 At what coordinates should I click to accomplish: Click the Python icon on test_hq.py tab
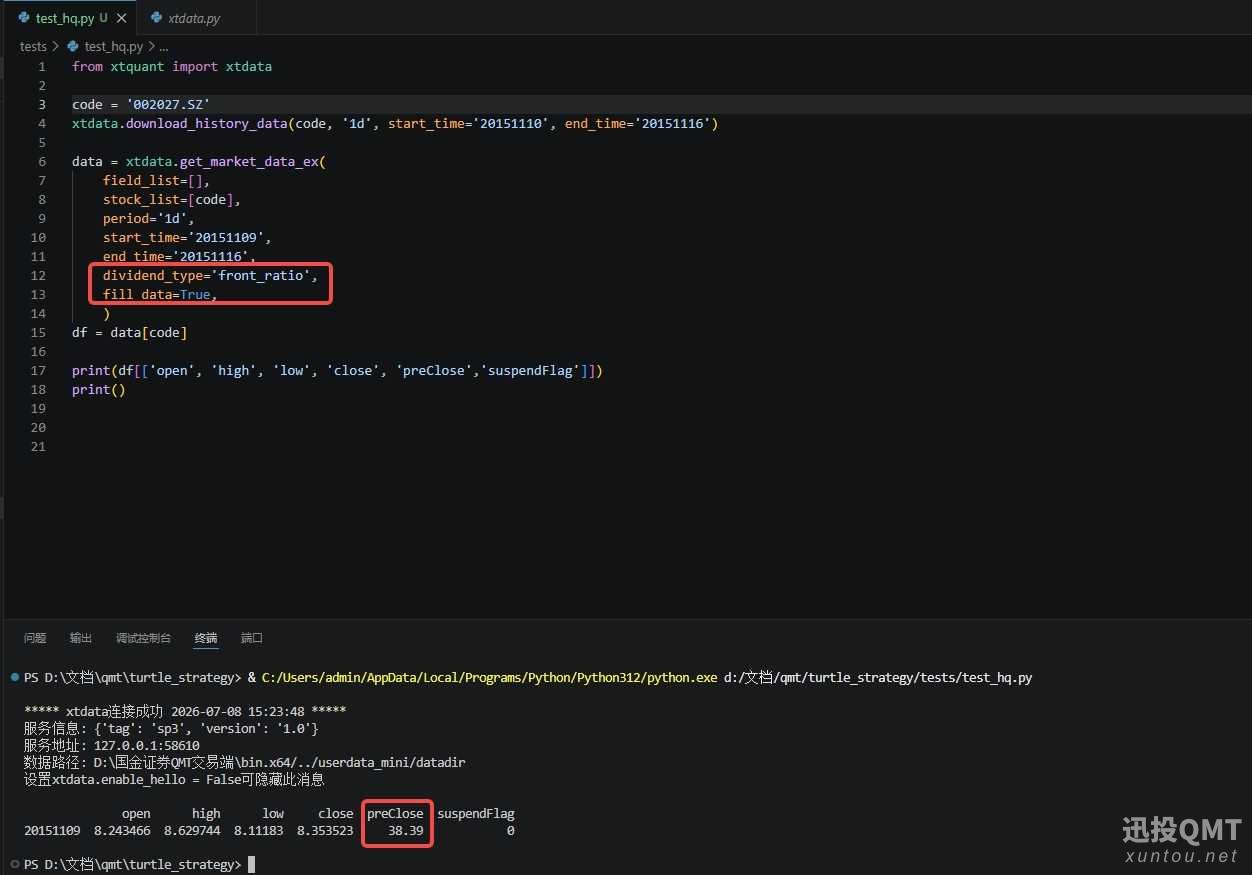(24, 18)
